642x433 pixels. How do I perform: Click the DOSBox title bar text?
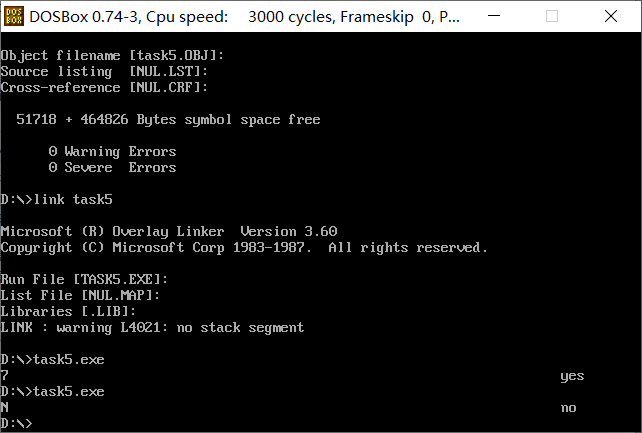[244, 17]
